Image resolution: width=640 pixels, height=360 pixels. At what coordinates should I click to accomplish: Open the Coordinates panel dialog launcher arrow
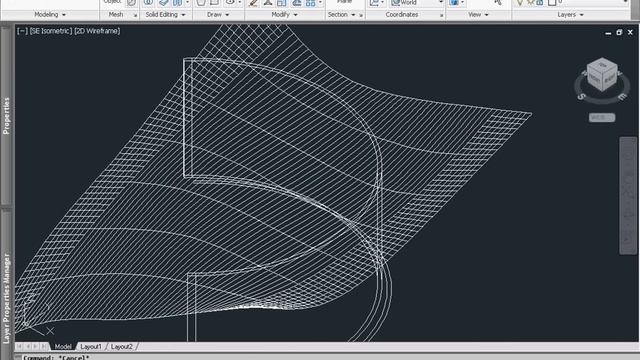point(442,15)
